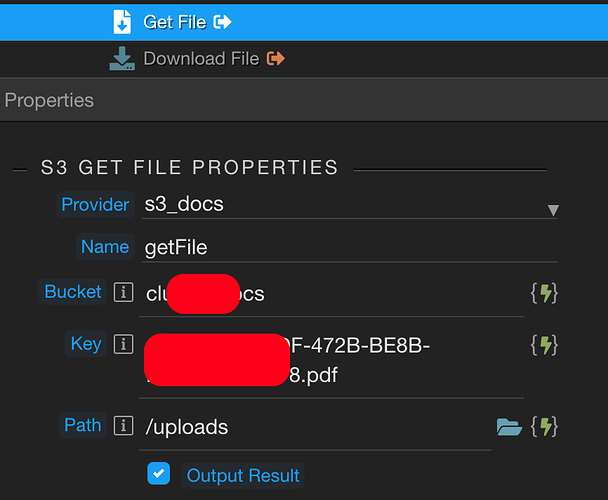Uncheck the Output Result checkbox
608x500 pixels.
click(159, 473)
